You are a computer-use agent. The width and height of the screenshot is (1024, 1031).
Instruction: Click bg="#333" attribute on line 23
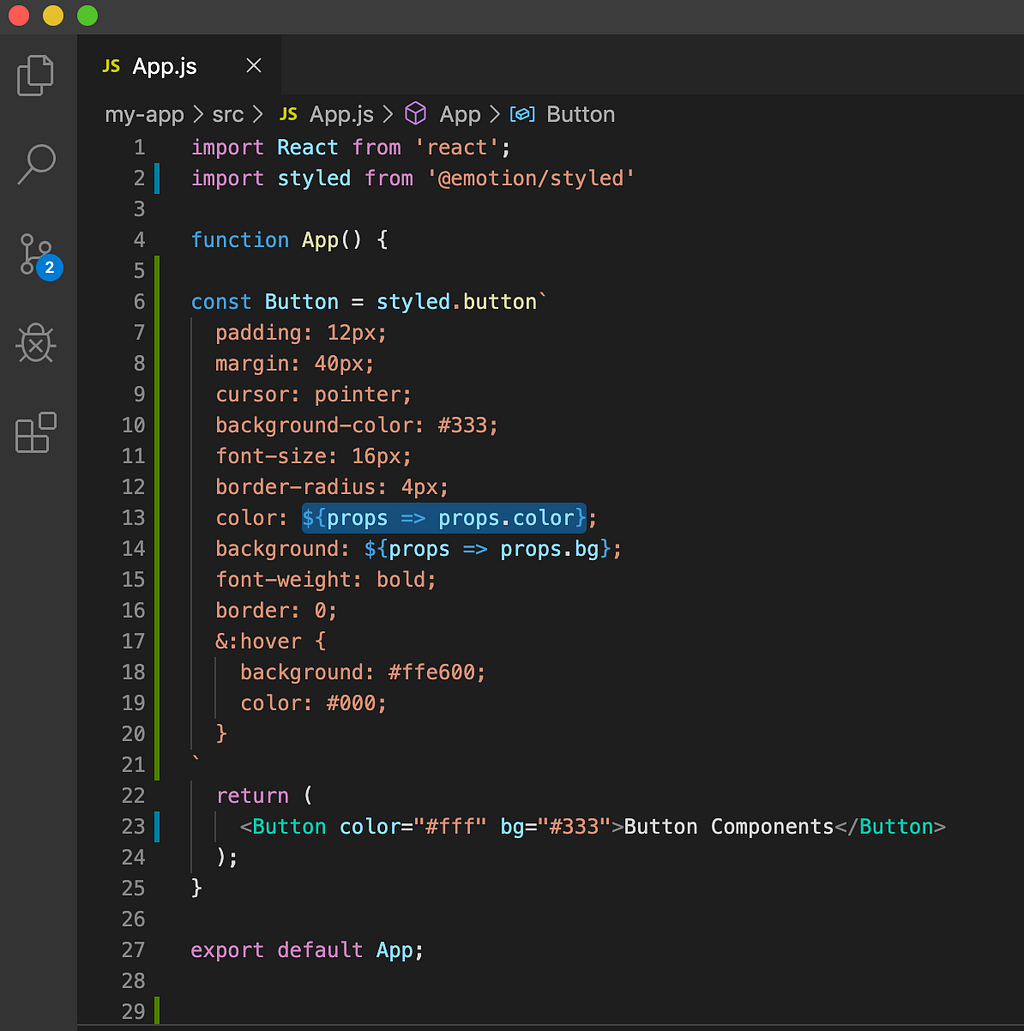(x=556, y=827)
